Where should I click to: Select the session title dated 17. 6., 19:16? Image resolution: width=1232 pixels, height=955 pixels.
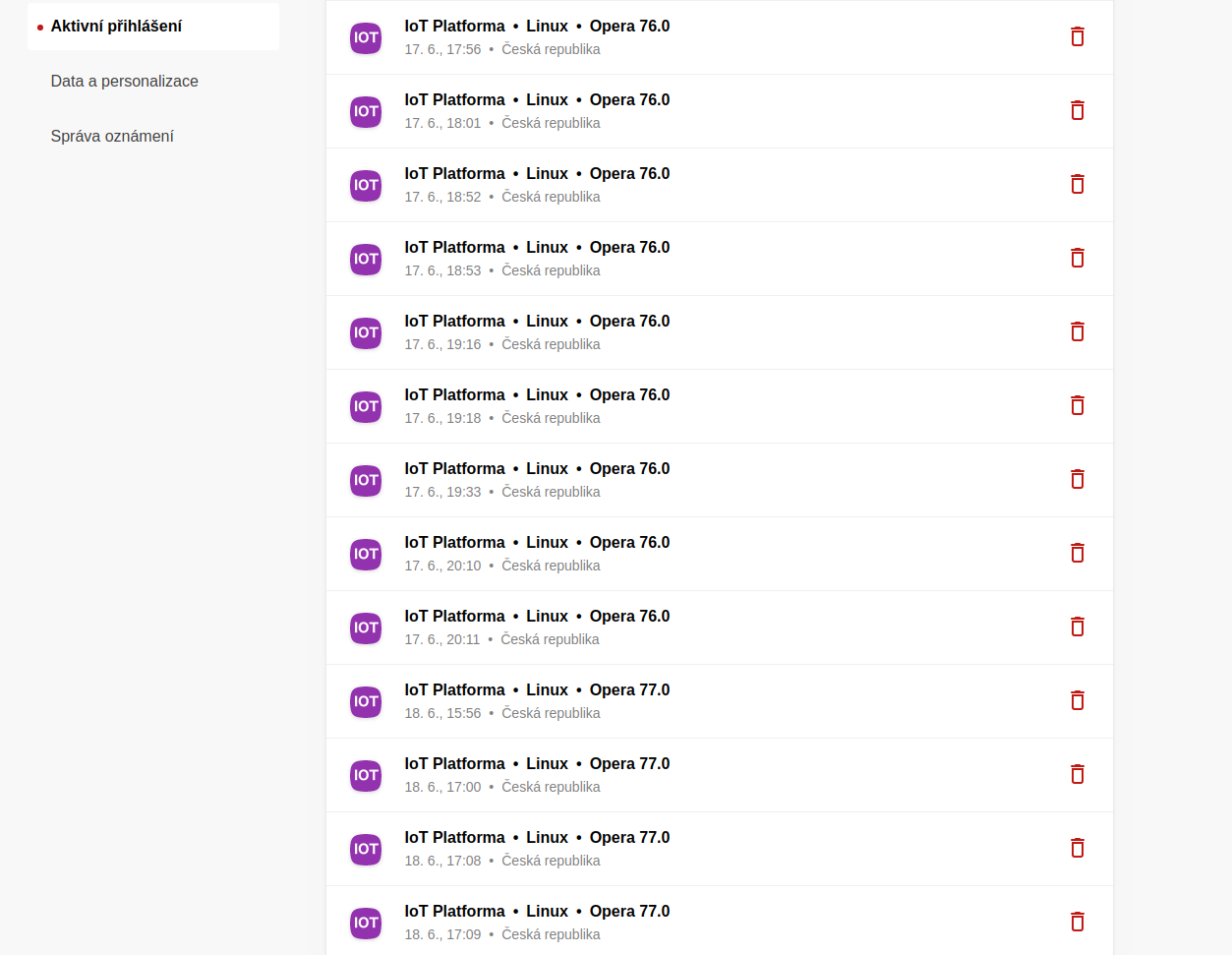click(x=537, y=321)
